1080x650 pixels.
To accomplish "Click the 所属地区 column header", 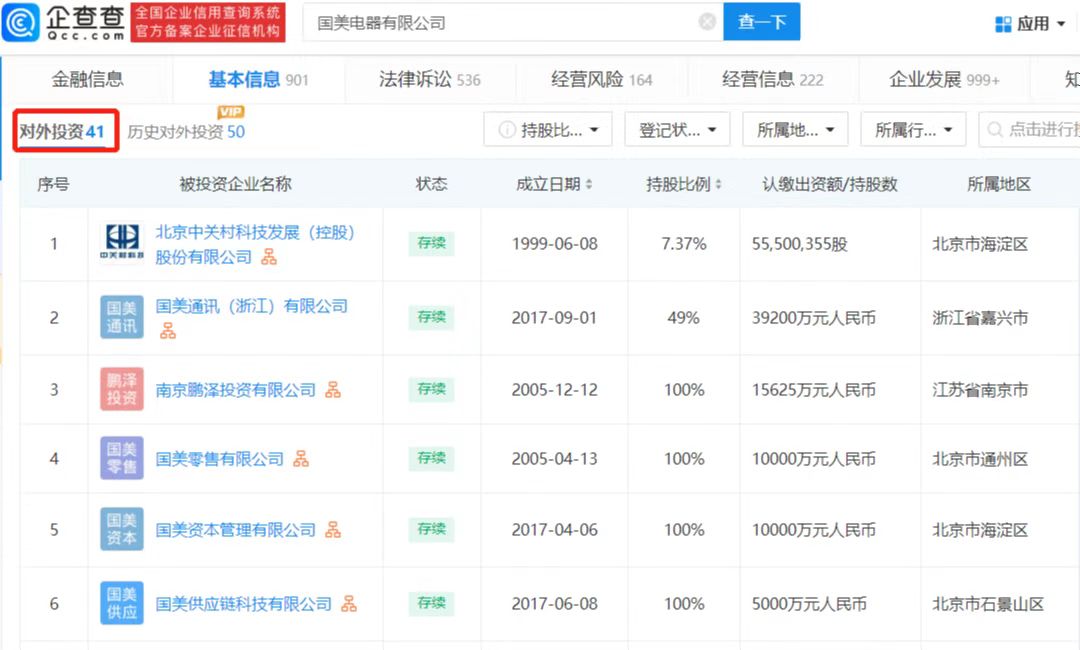I will (999, 185).
